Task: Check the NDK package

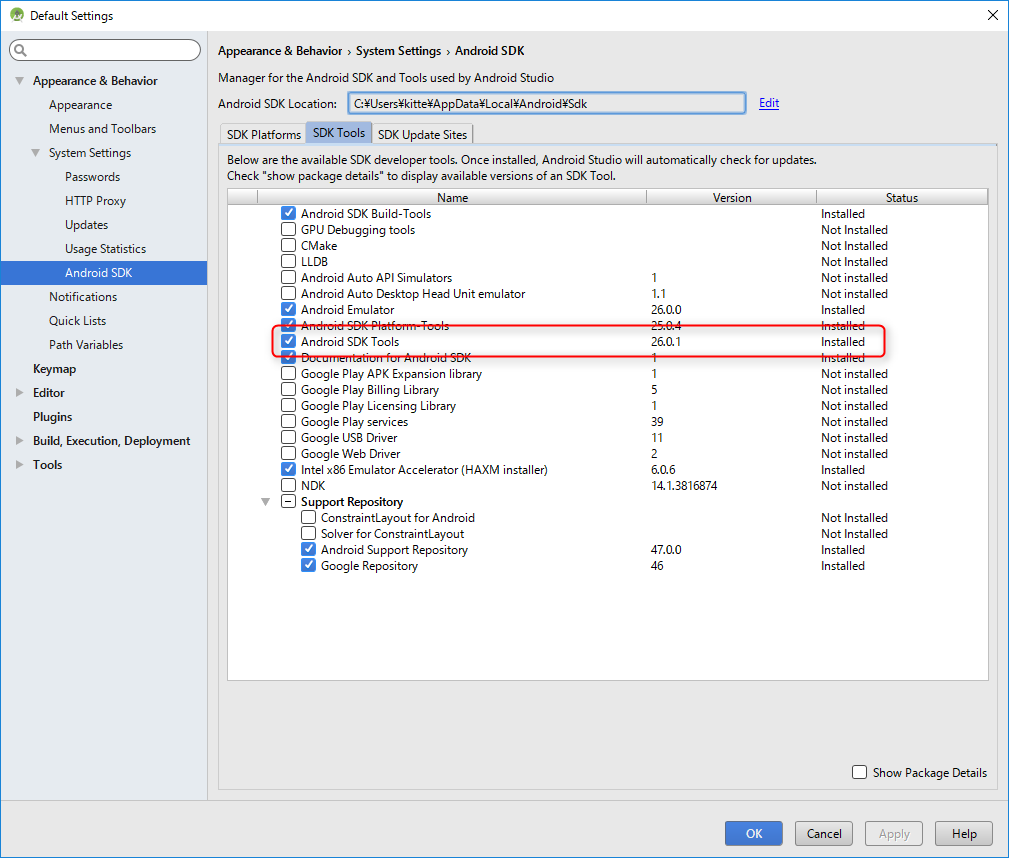Action: coord(288,485)
